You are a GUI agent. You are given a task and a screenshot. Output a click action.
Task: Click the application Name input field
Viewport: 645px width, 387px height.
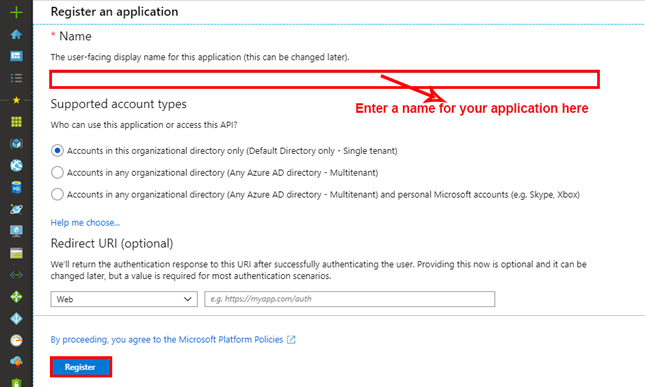pos(324,79)
